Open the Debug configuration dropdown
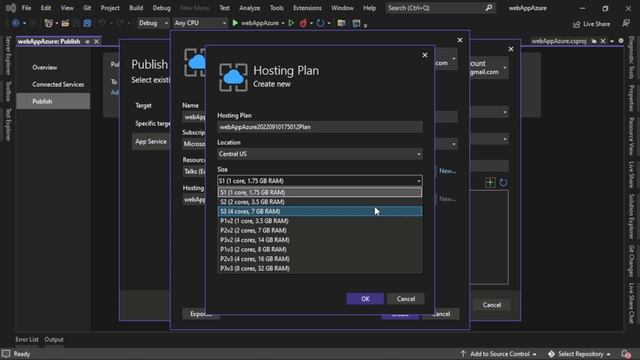This screenshot has height=360, width=640. (x=153, y=23)
